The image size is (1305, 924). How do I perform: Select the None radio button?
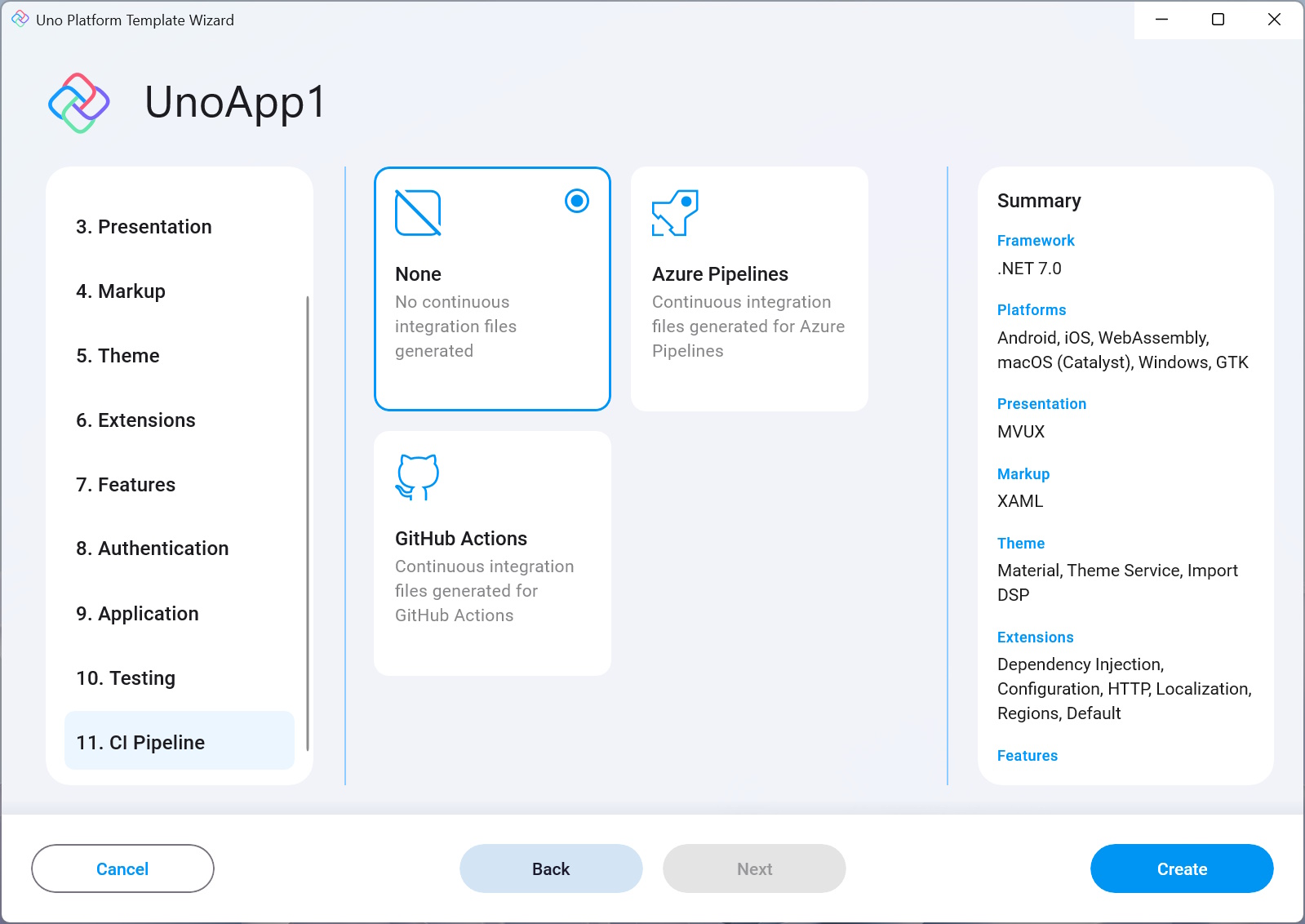[577, 201]
